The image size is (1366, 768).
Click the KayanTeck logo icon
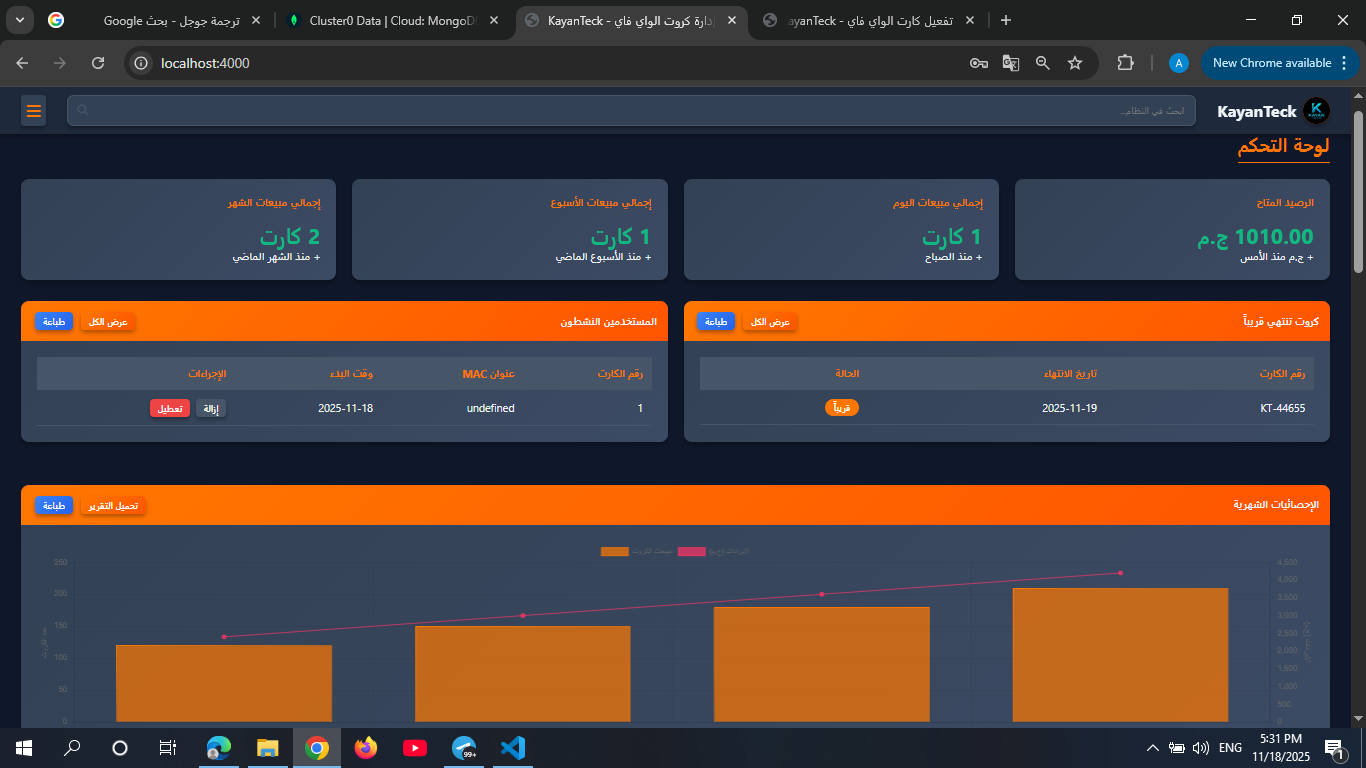pos(1317,111)
